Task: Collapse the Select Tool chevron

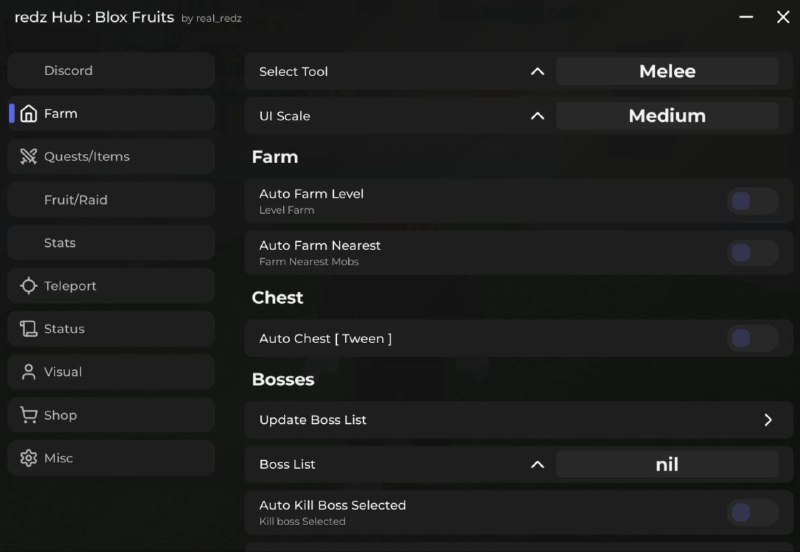Action: pos(537,72)
